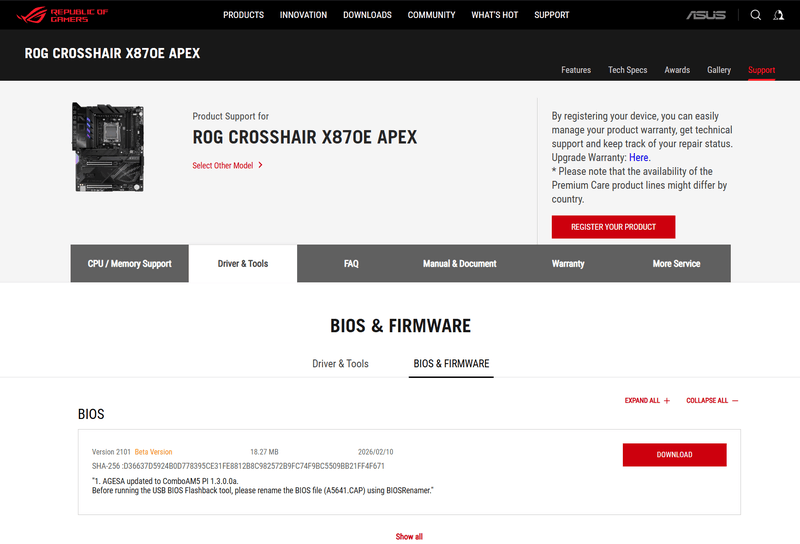Open the PRODUCTS menu
The height and width of the screenshot is (544, 800).
click(x=243, y=15)
